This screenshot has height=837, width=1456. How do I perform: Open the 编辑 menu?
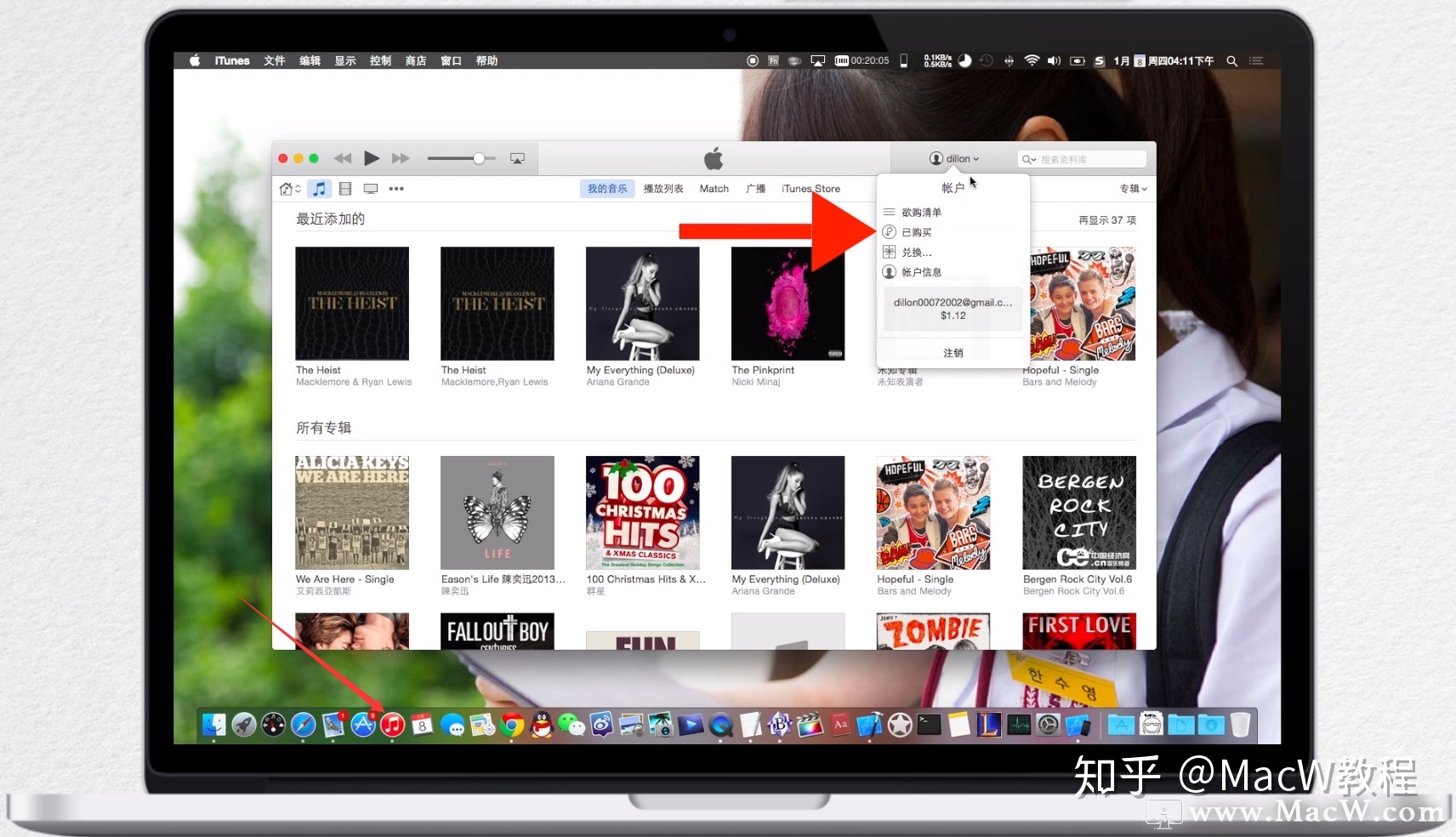(x=310, y=61)
